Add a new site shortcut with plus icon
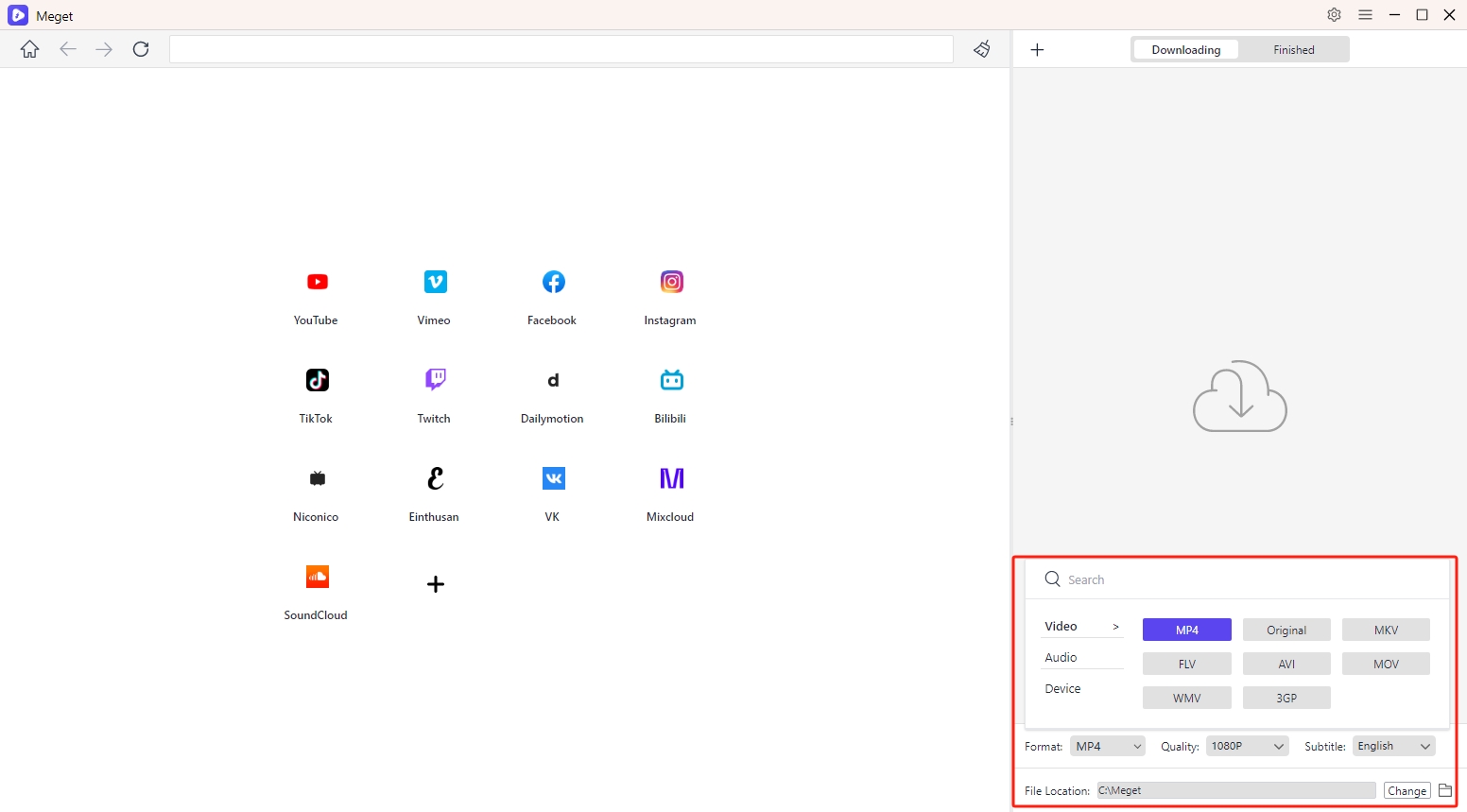The image size is (1467, 812). [436, 584]
